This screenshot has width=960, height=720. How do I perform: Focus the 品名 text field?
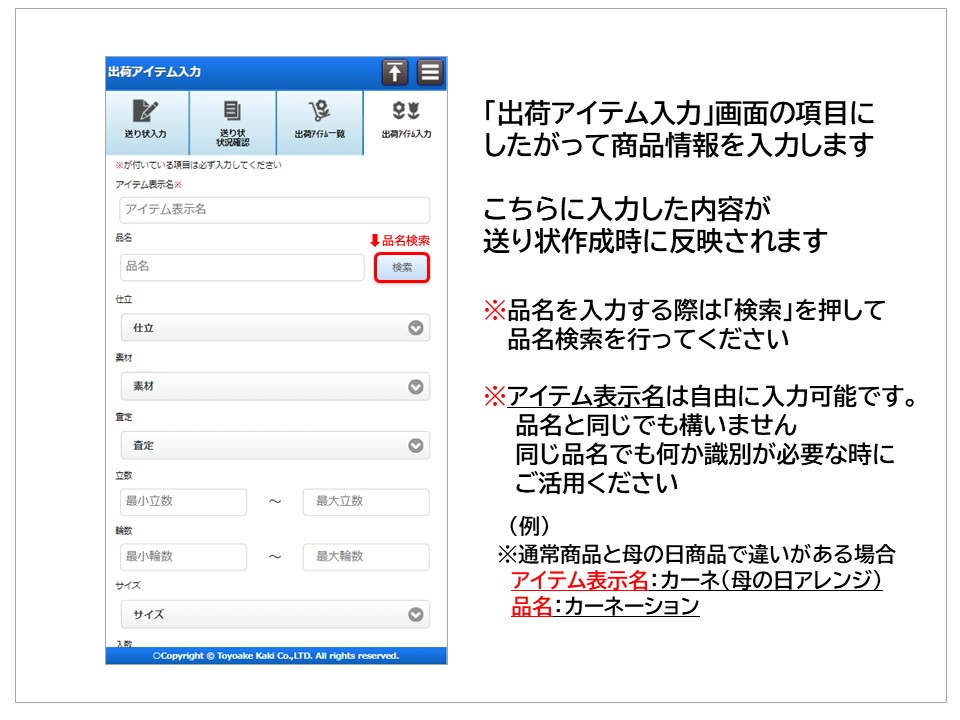point(241,267)
